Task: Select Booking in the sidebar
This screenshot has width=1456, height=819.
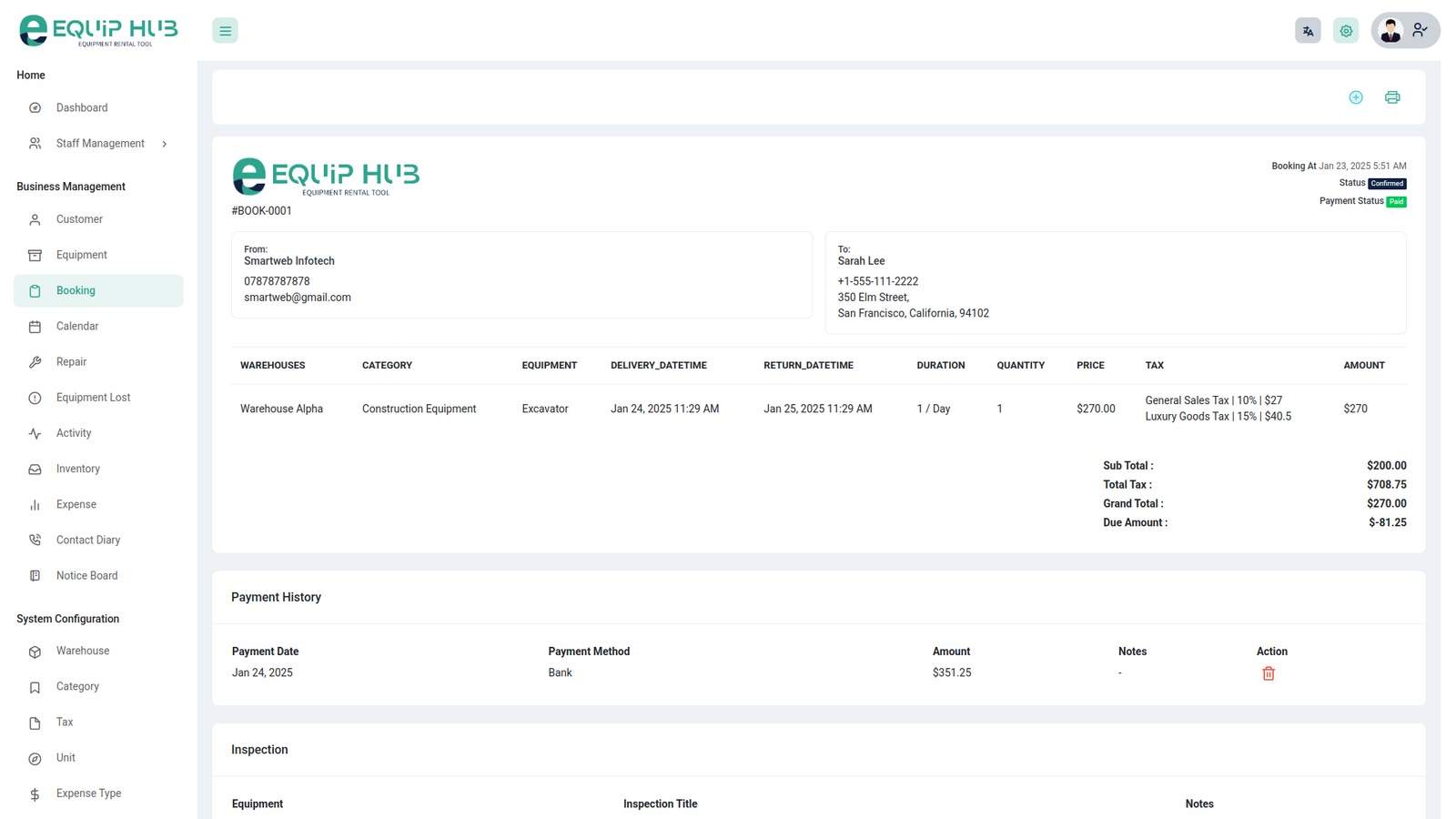Action: coord(76,291)
